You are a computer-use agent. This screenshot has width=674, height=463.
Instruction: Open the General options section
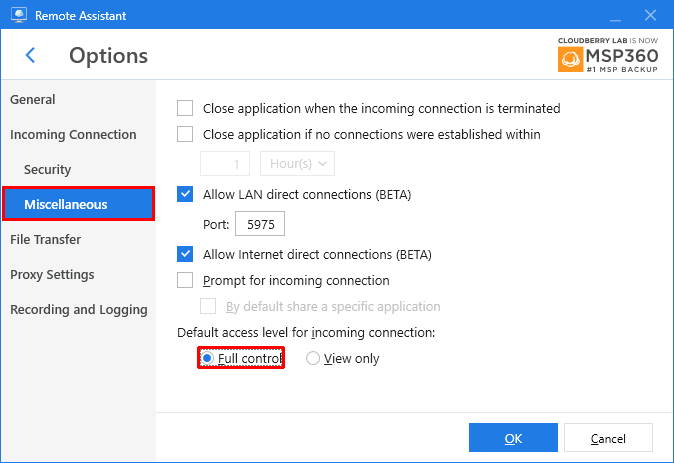click(33, 99)
